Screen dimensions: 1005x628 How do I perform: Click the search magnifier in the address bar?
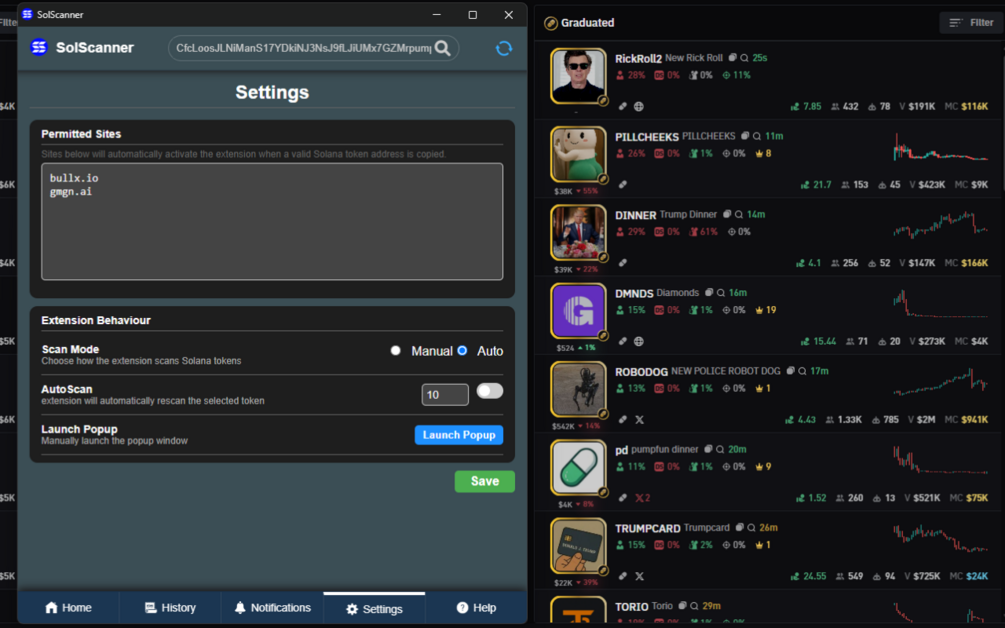(442, 48)
